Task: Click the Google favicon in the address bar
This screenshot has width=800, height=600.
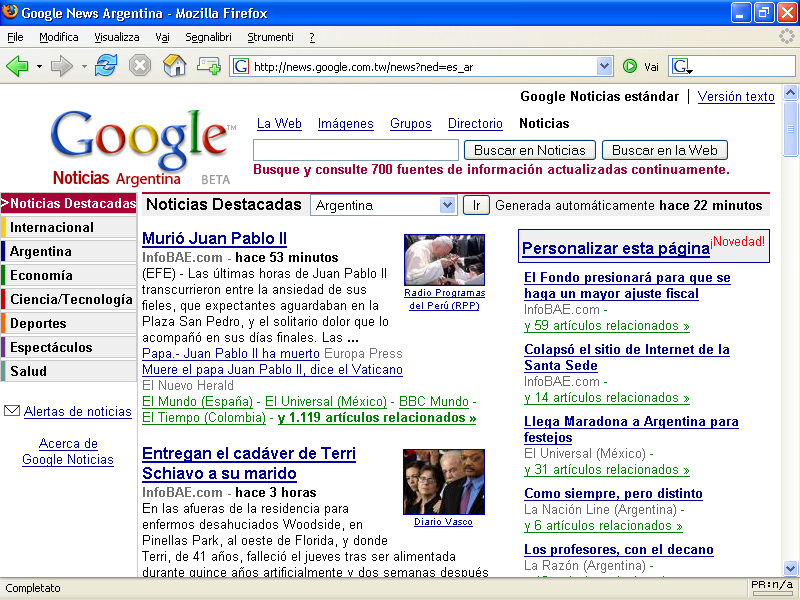Action: [241, 66]
